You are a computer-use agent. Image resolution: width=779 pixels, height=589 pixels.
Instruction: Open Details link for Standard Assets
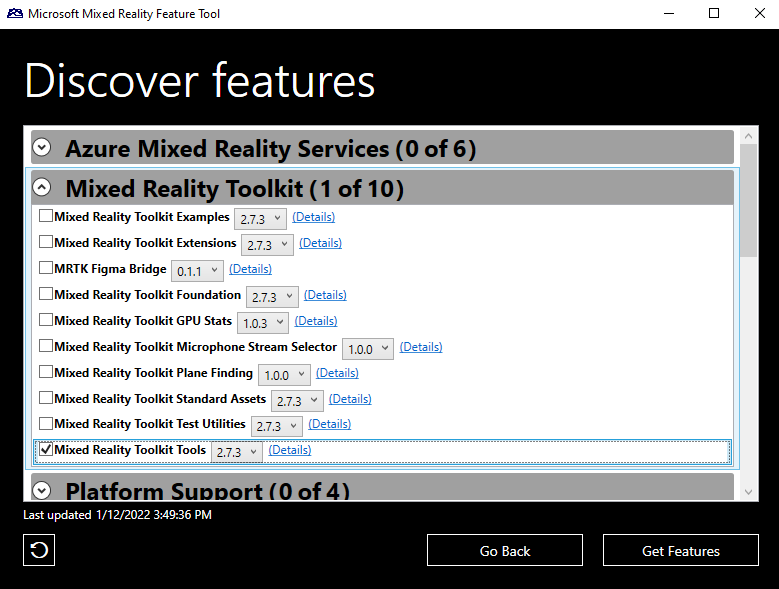(350, 399)
